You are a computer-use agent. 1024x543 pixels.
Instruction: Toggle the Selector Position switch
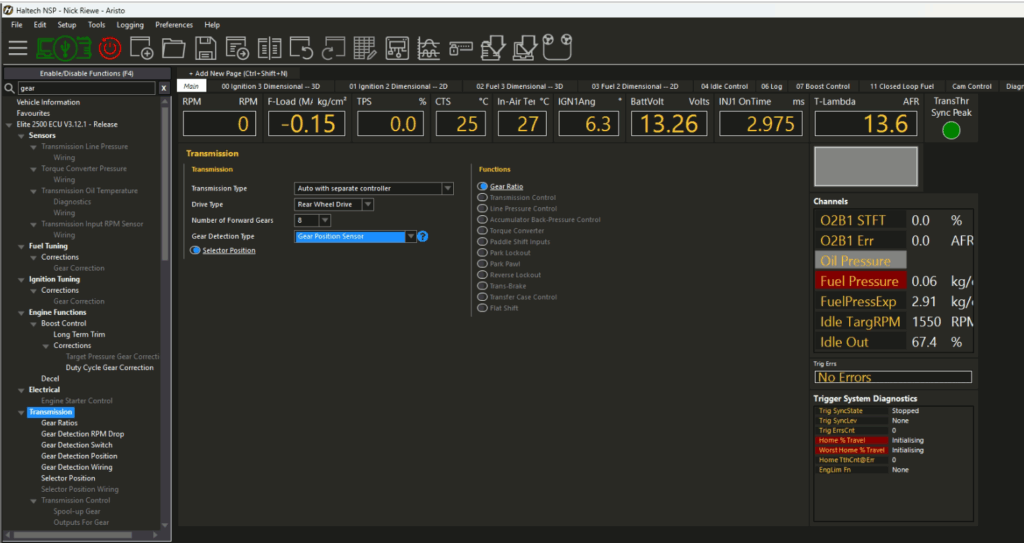(195, 250)
